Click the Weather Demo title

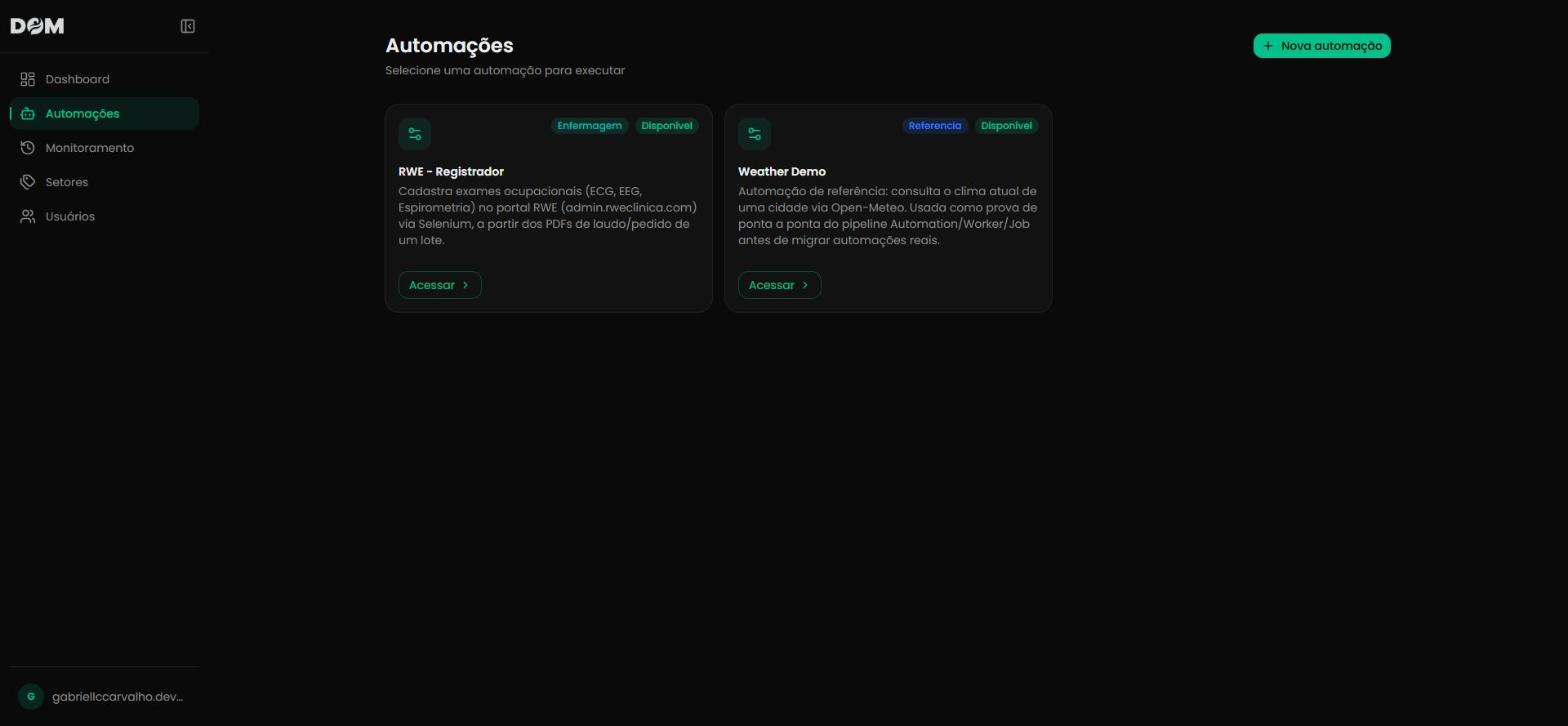tap(782, 172)
